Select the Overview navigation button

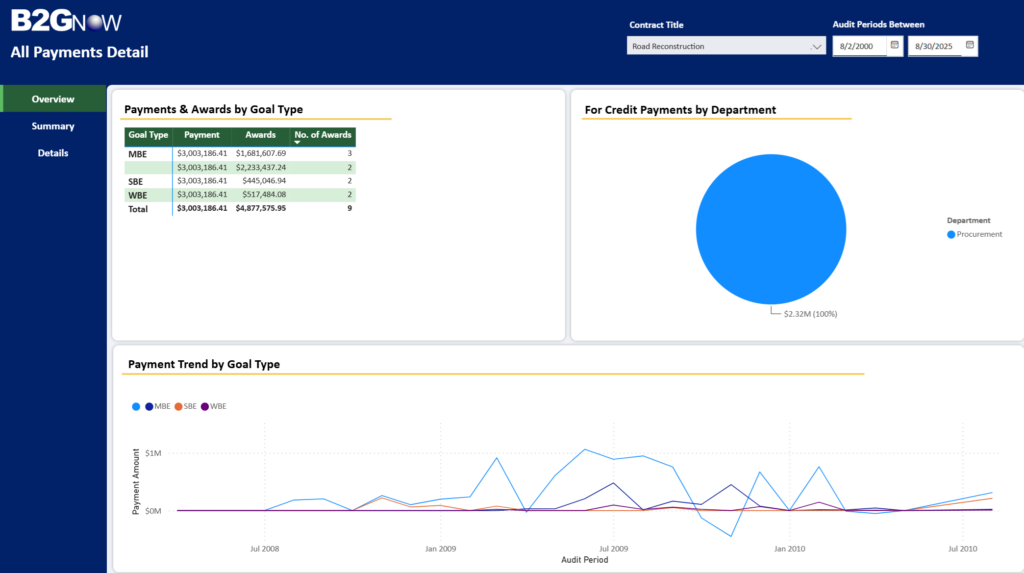tap(53, 99)
